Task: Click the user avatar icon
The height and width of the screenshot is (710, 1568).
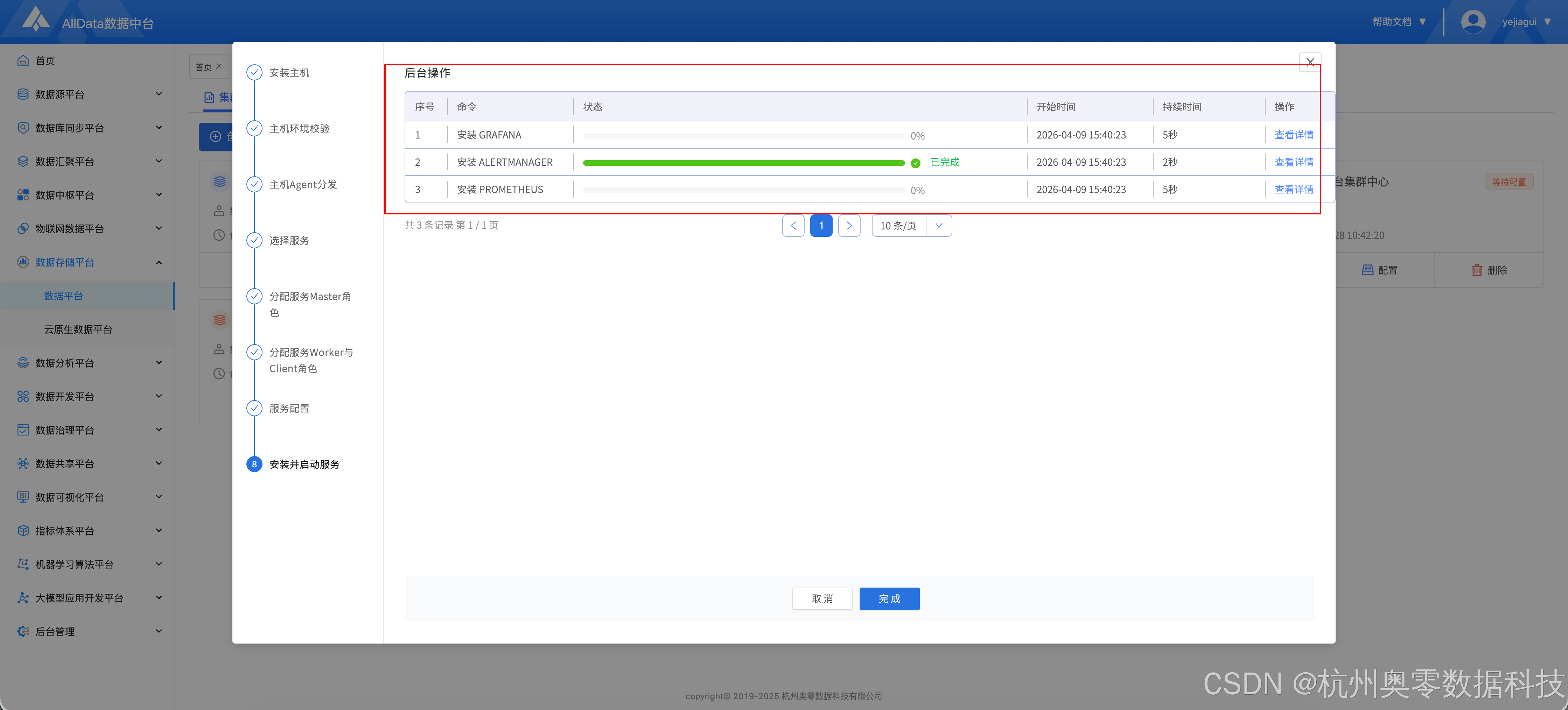Action: tap(1472, 22)
